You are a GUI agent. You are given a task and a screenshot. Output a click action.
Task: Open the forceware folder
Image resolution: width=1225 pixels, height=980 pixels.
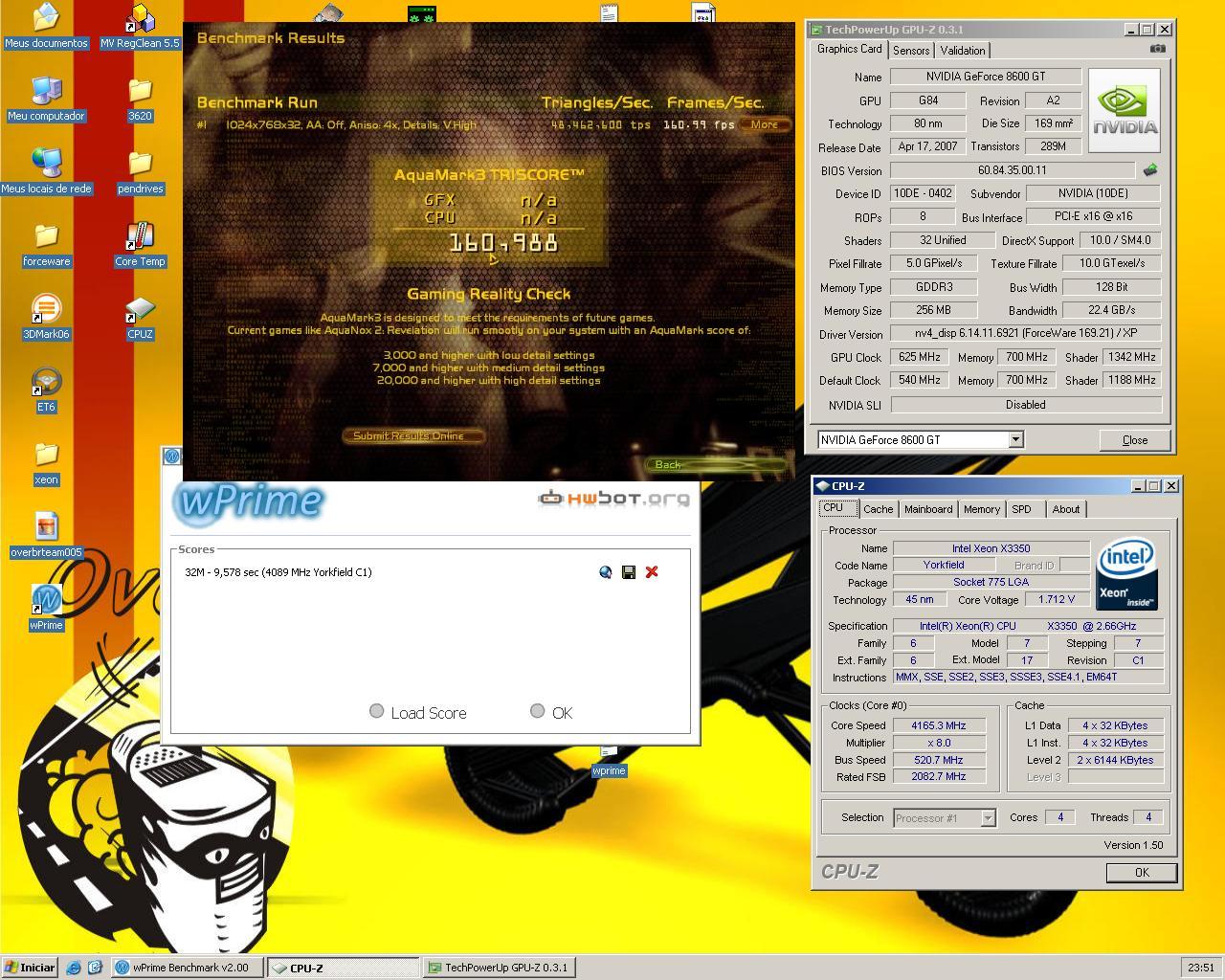46,244
